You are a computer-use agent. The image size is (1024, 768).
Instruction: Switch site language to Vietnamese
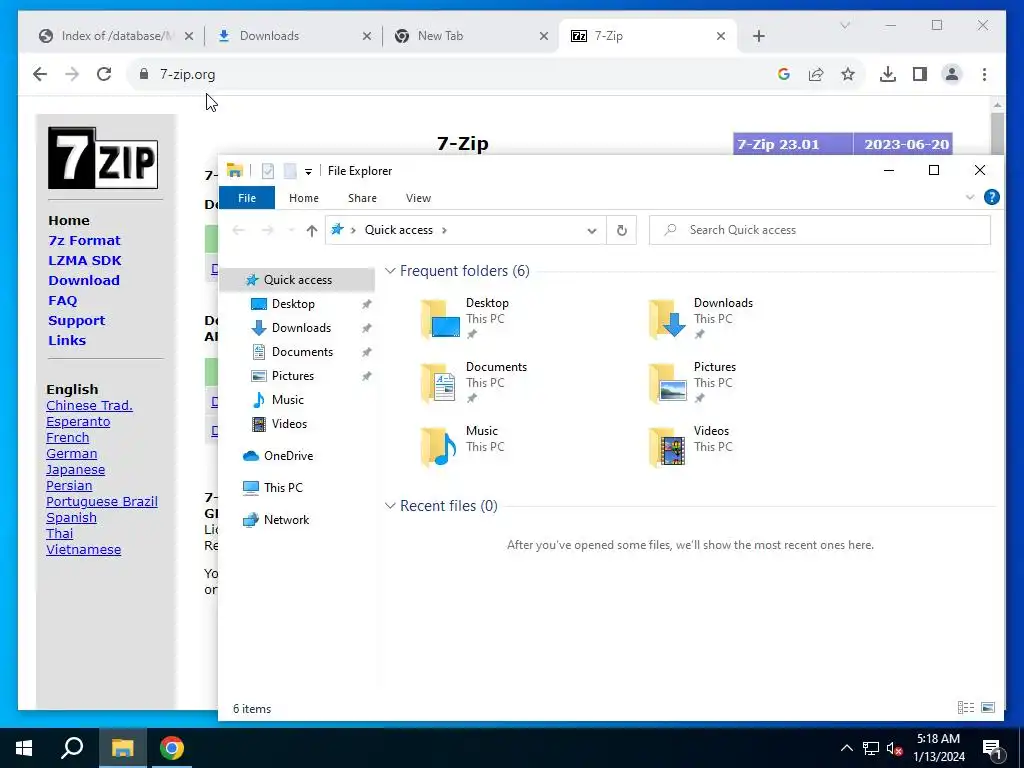click(84, 549)
